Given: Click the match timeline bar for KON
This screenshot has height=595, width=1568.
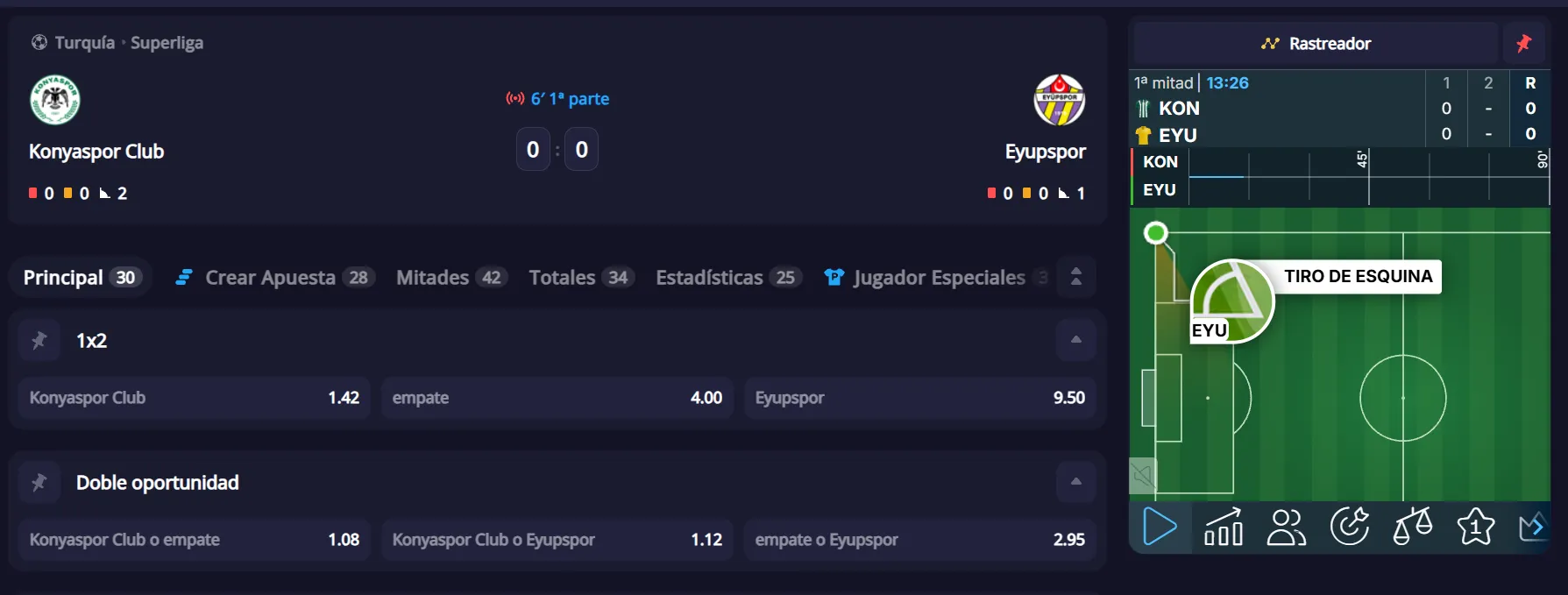Looking at the screenshot, I should pos(1367,162).
